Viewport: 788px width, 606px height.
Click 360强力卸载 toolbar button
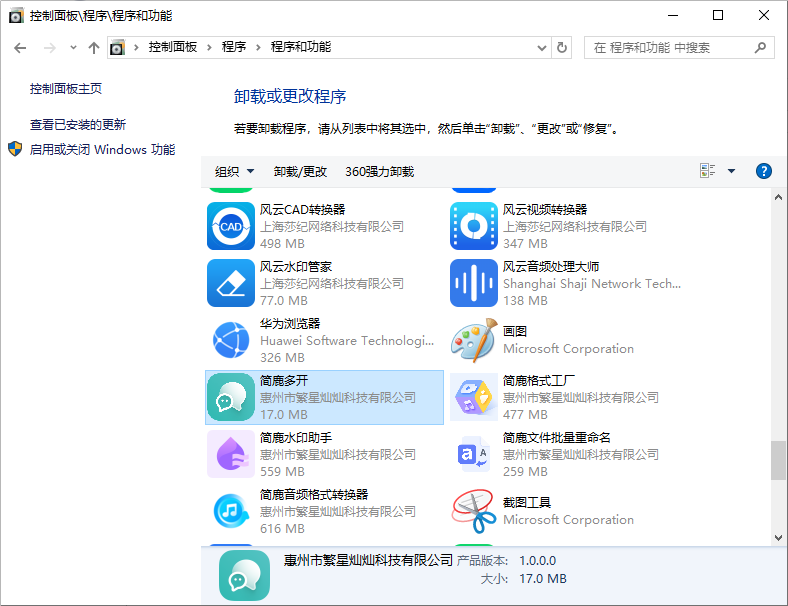click(379, 171)
